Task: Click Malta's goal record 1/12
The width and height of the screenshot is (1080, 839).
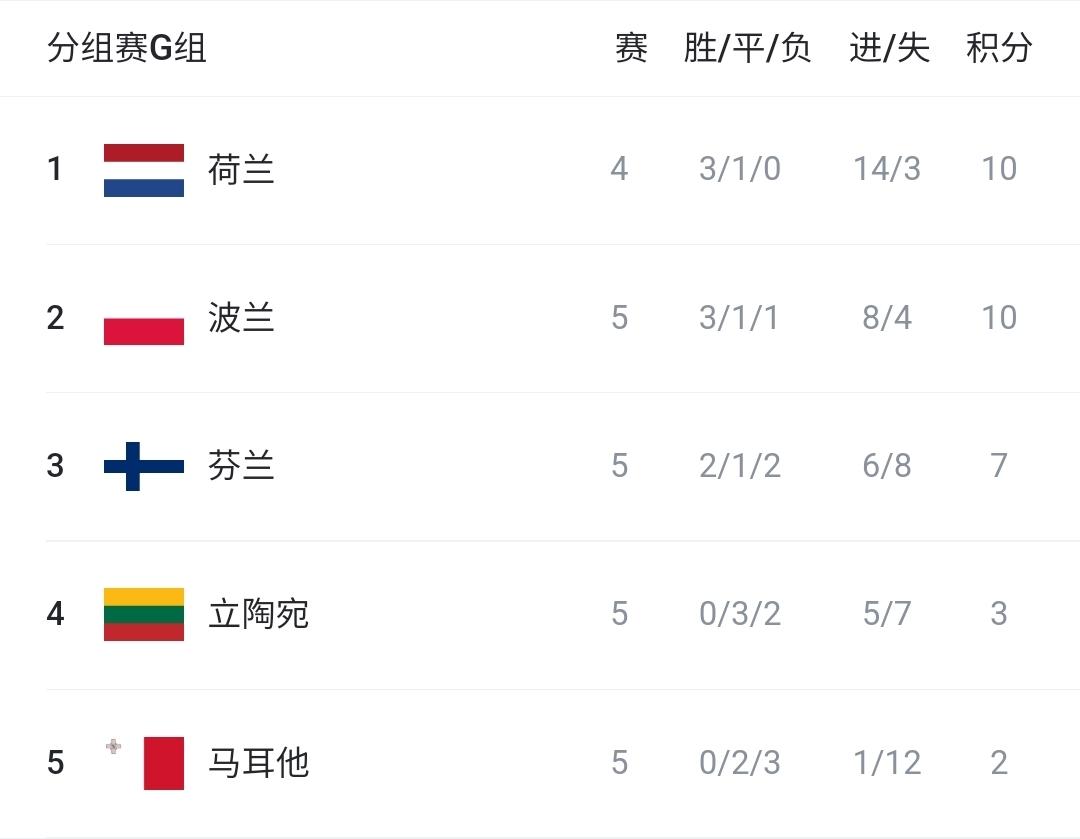Action: pyautogui.click(x=887, y=762)
